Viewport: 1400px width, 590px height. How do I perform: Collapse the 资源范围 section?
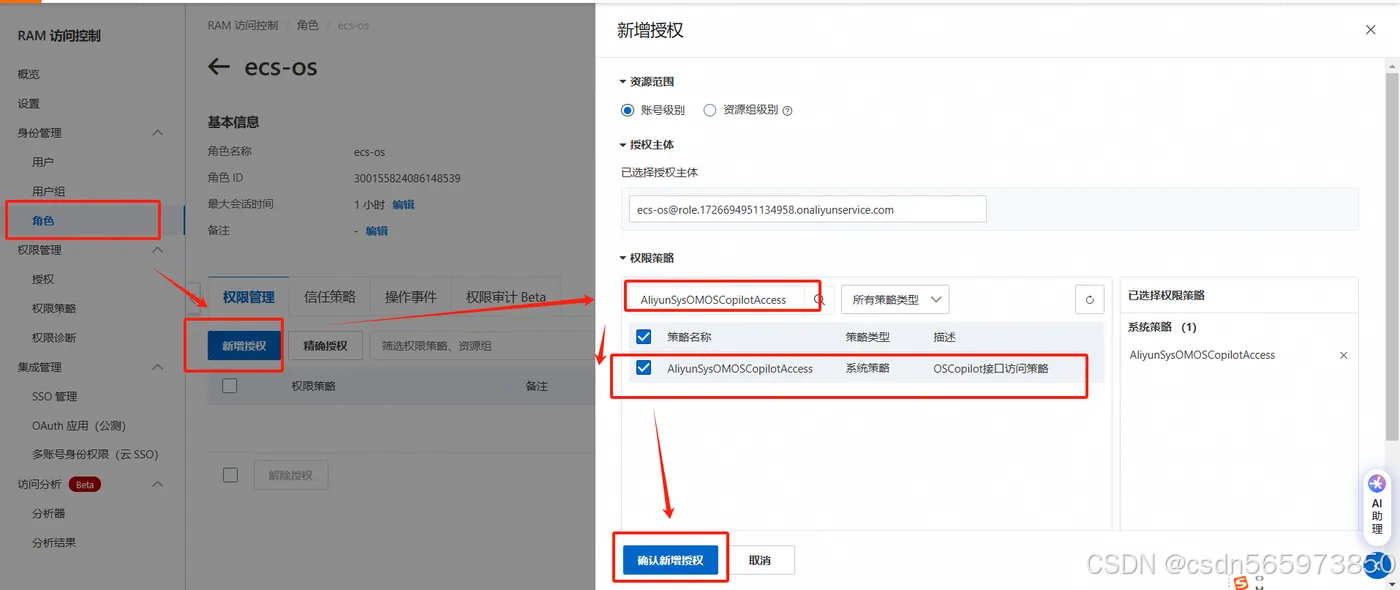point(623,81)
